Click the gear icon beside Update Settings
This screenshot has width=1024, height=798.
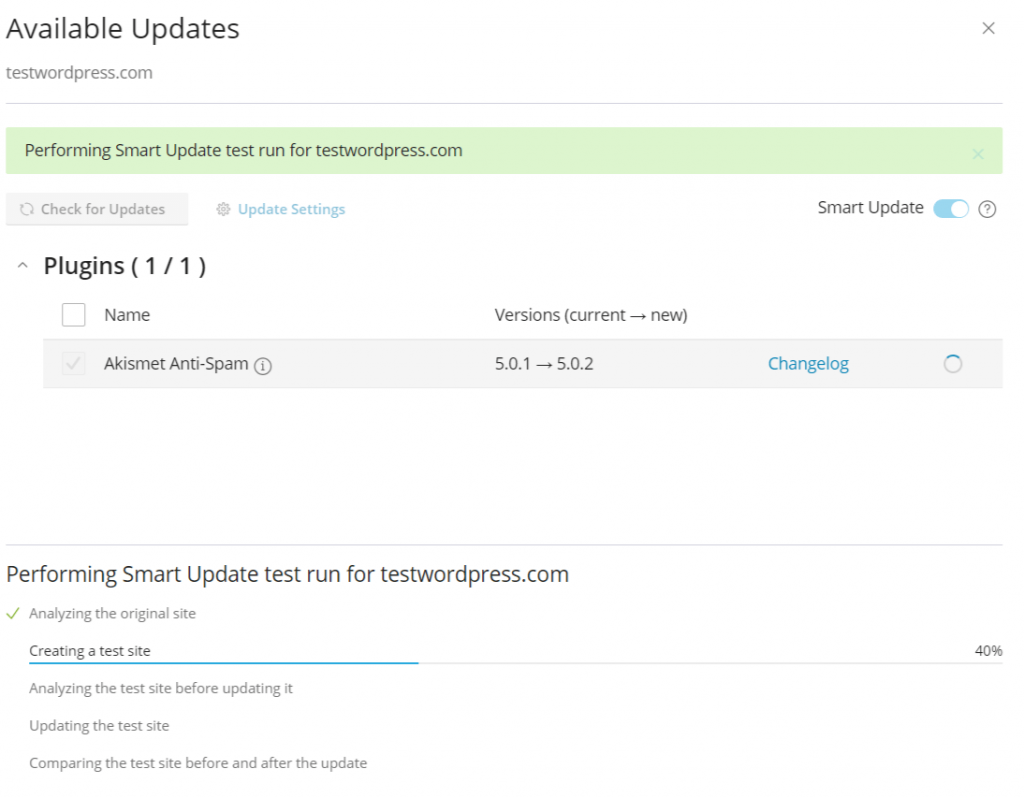(223, 209)
